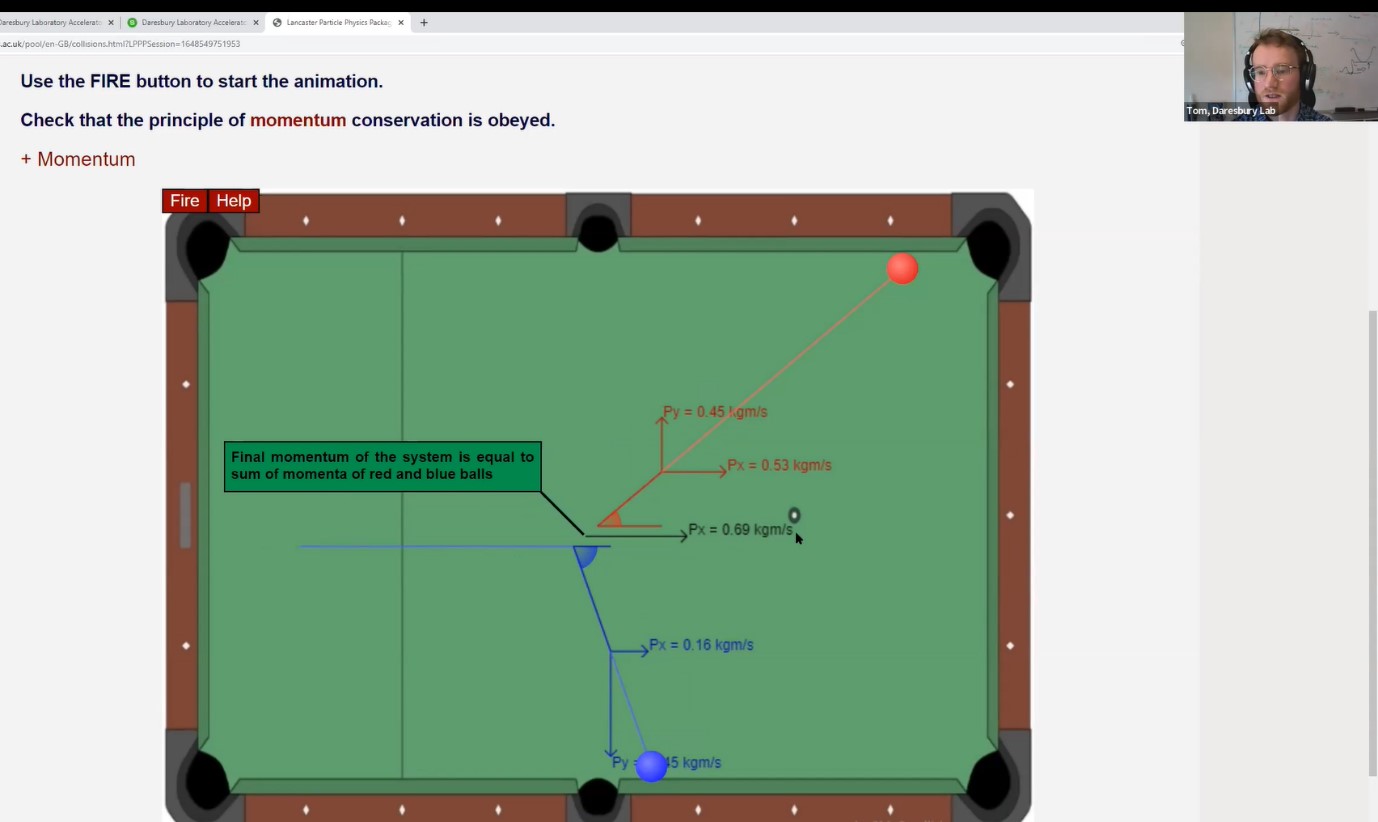This screenshot has width=1378, height=822.
Task: Close the middle Daresbury Laboratory tab
Action: [x=256, y=20]
